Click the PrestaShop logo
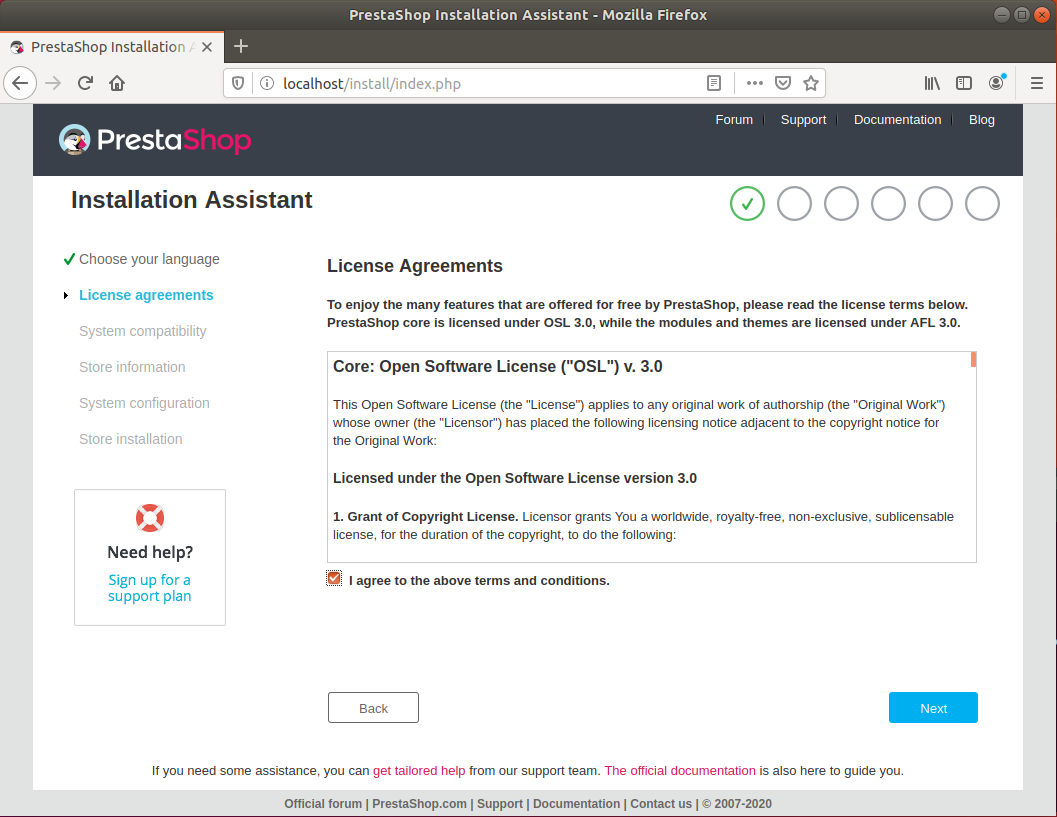Screen dimensions: 1057x817 point(154,140)
